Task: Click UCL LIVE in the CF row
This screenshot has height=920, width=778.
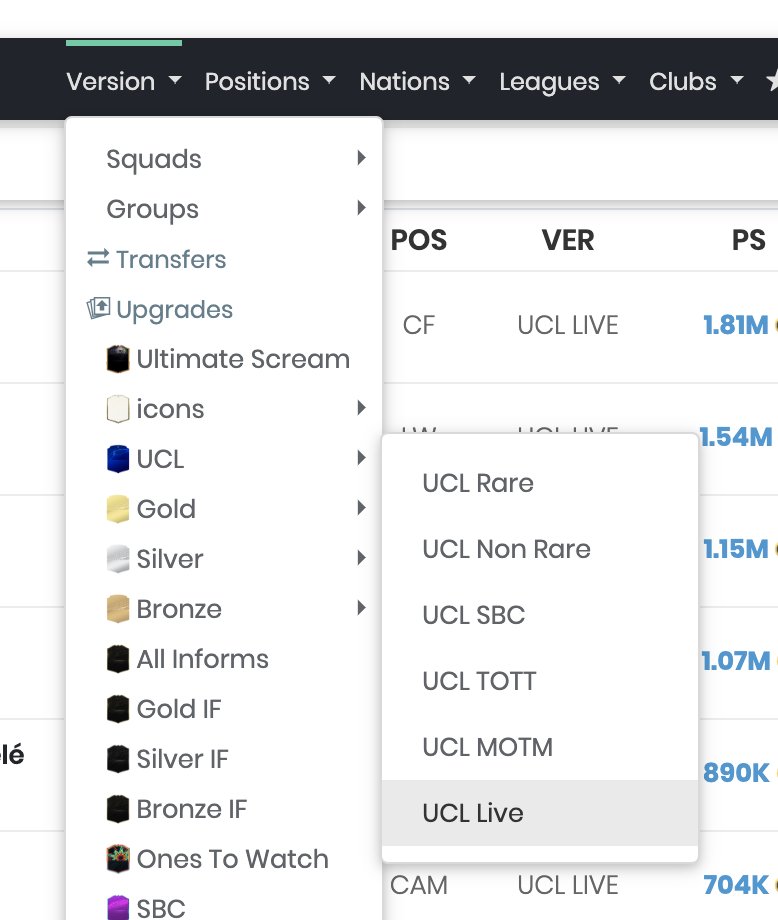Action: [568, 325]
